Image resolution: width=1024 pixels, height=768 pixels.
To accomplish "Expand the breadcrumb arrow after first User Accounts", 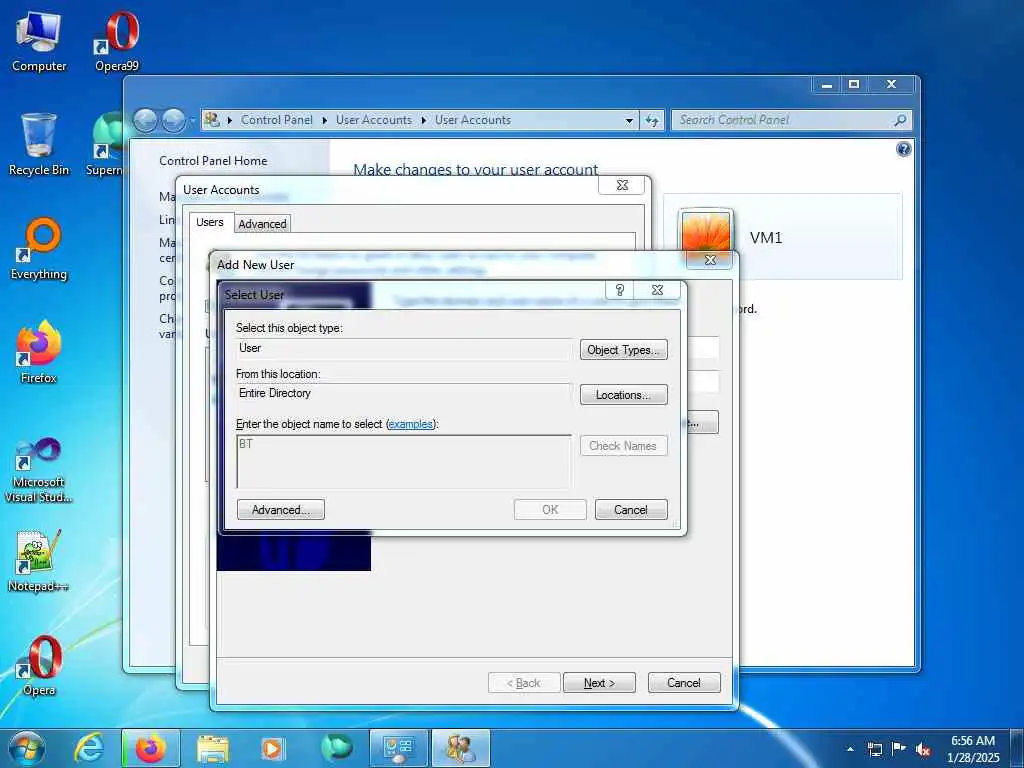I will click(423, 120).
